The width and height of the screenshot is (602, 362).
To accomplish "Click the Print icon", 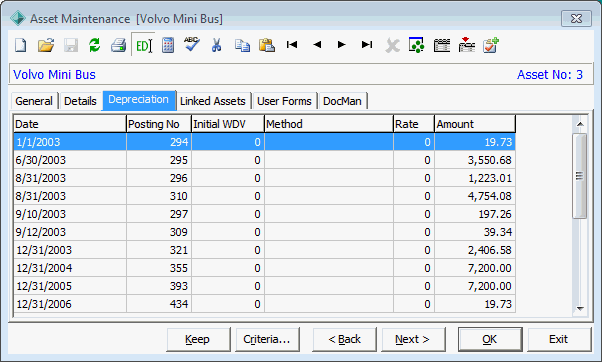I will tap(119, 45).
